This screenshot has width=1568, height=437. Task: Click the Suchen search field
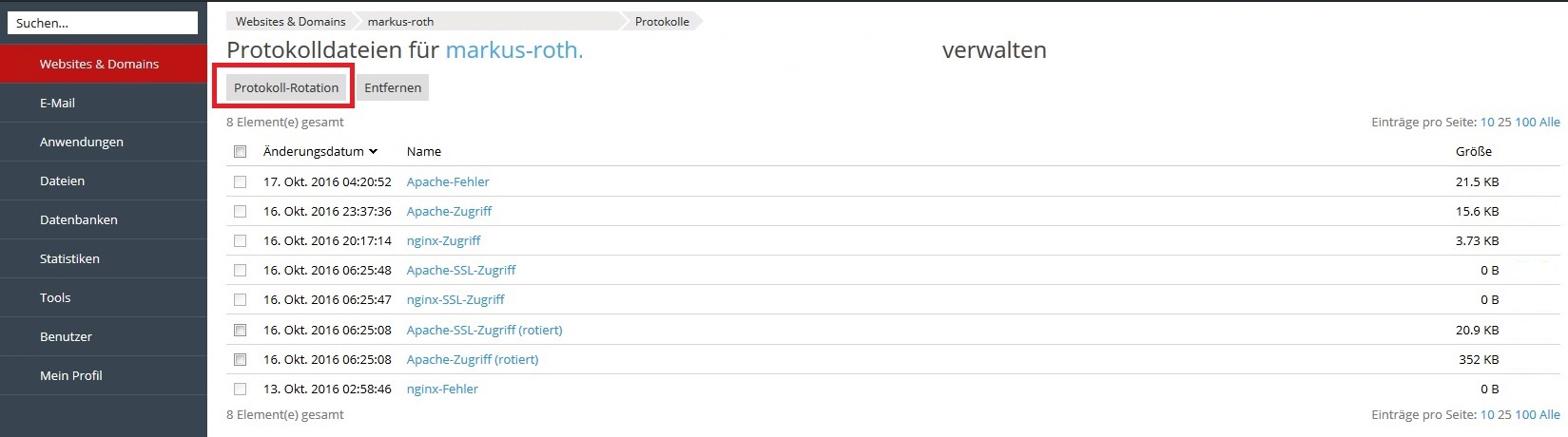[x=103, y=23]
